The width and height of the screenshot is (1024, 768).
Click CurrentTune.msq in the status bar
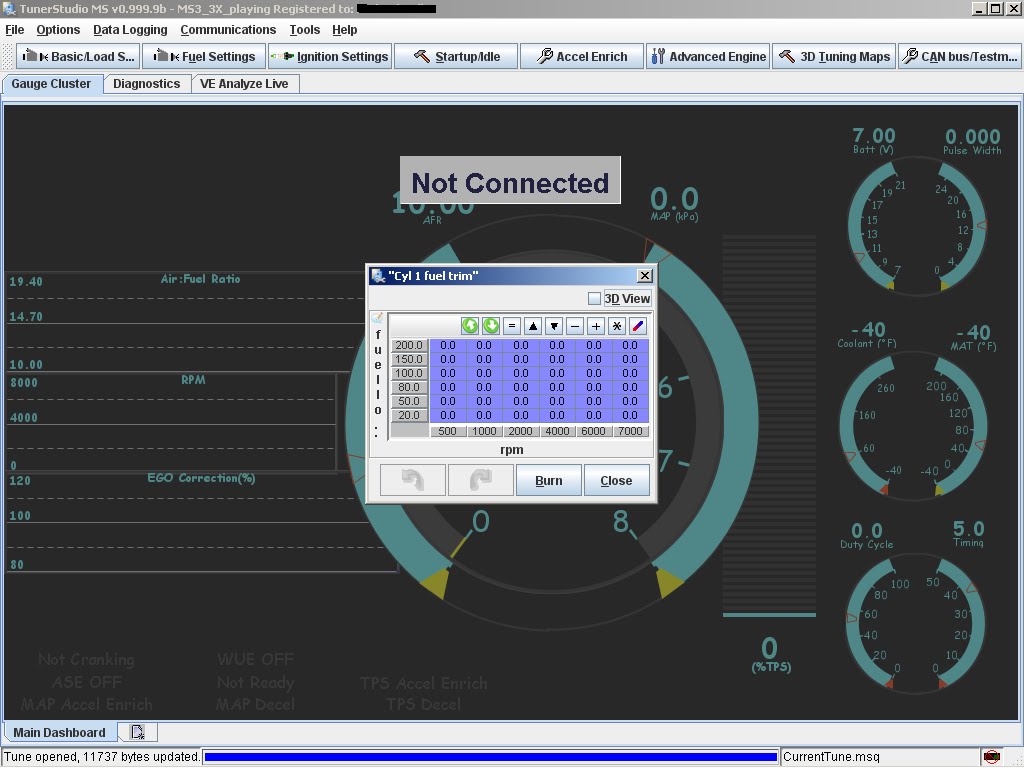(x=831, y=757)
